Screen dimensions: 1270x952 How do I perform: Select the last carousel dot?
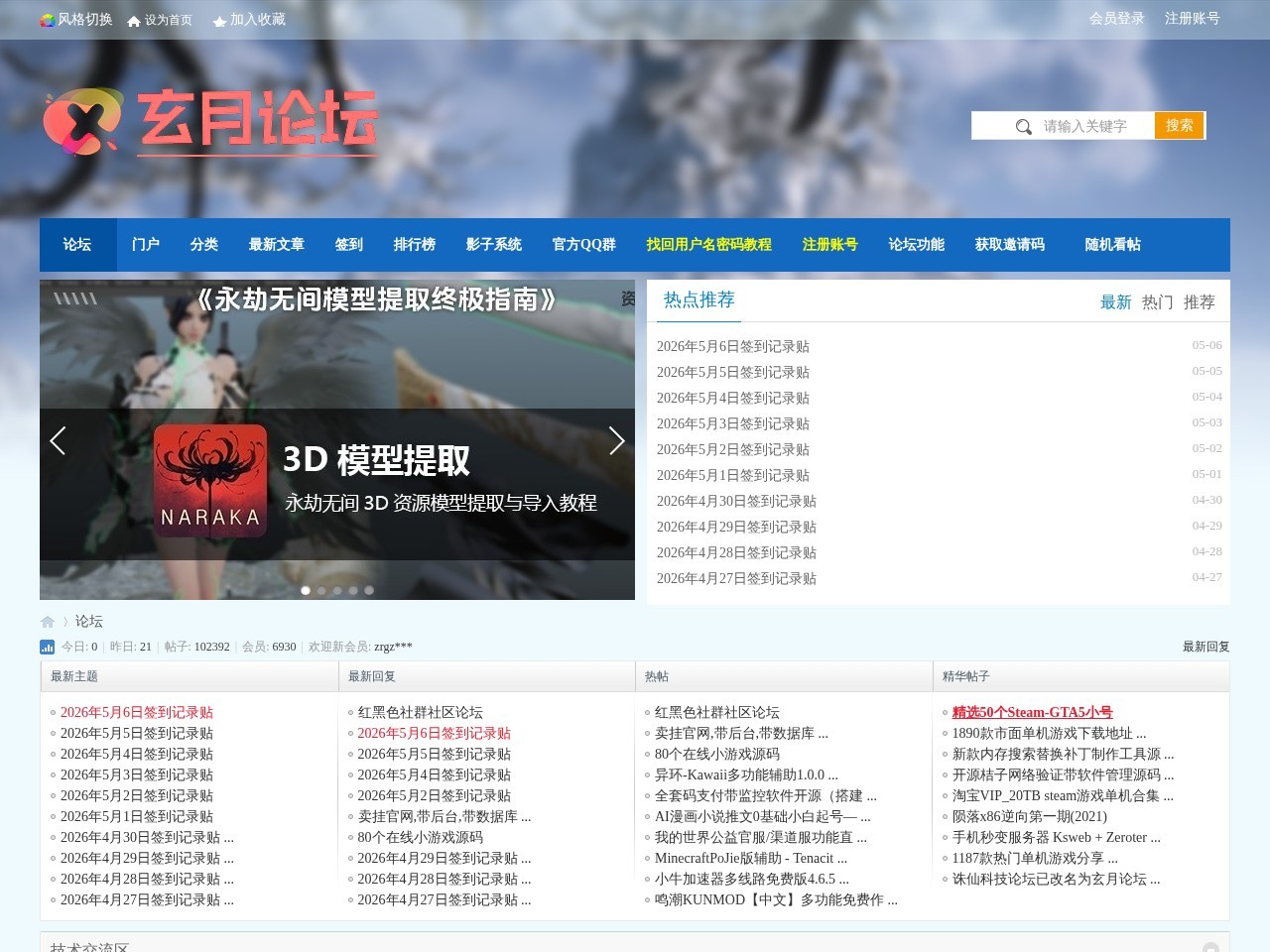(369, 590)
